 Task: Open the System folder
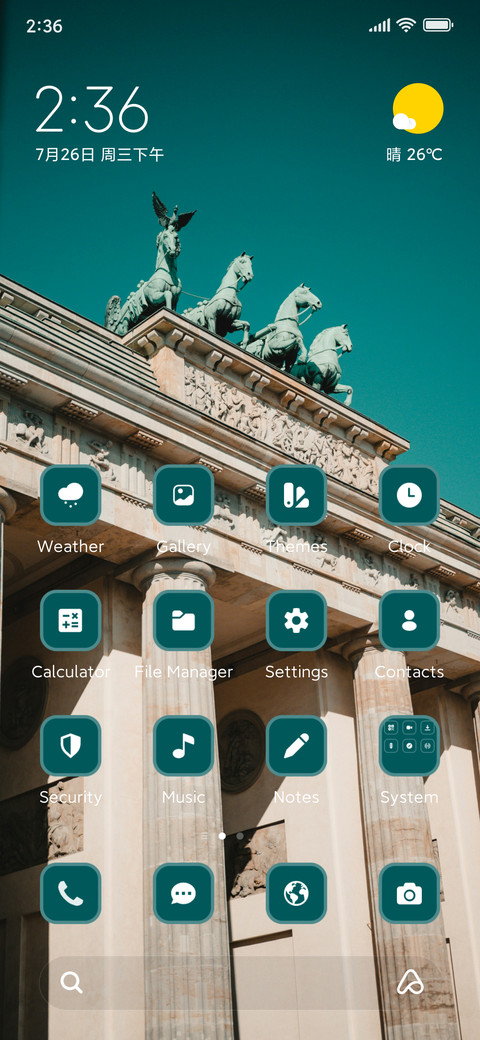coord(409,746)
